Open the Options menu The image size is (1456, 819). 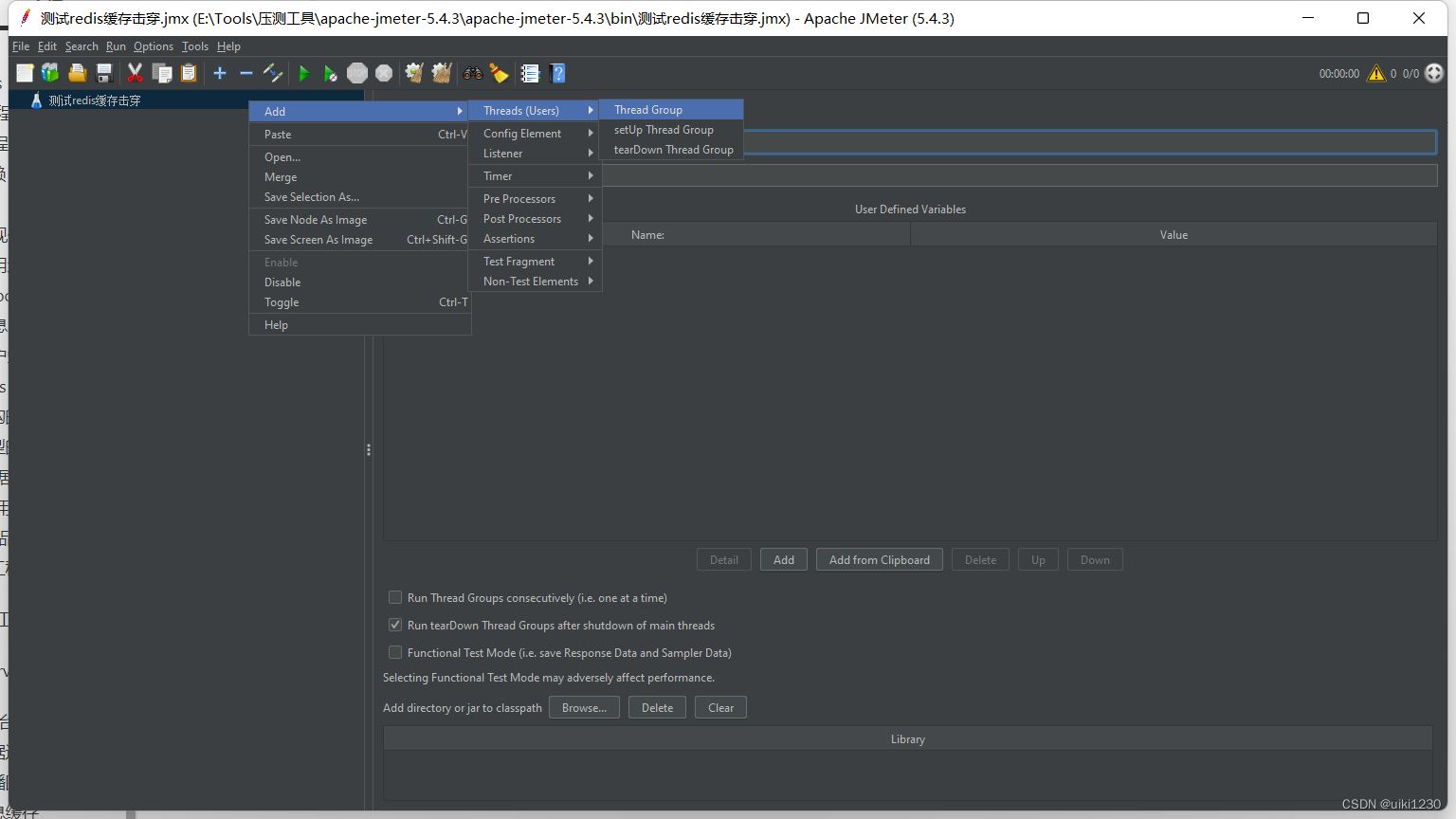point(154,46)
